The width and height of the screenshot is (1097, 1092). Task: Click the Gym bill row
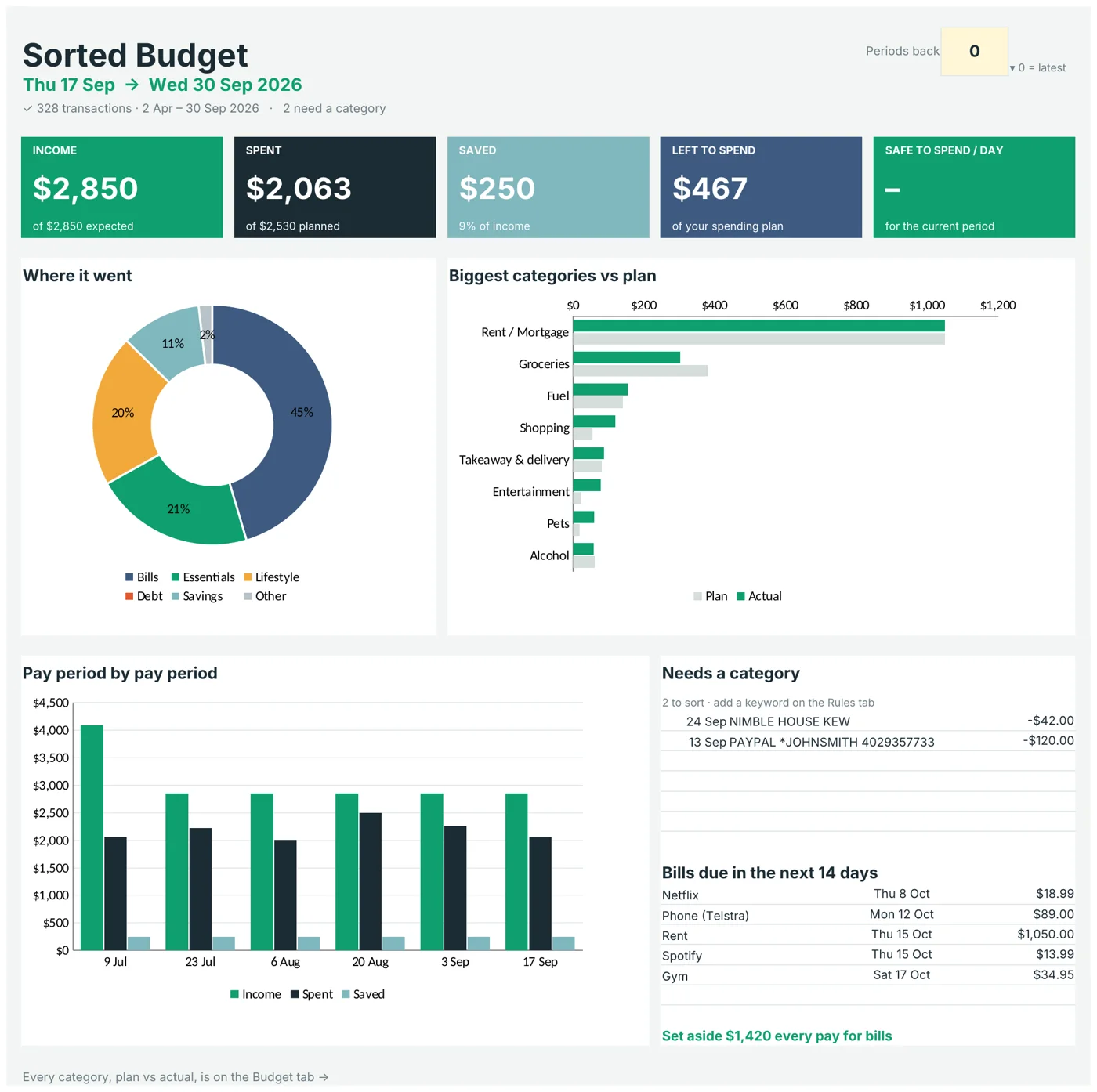[x=868, y=975]
